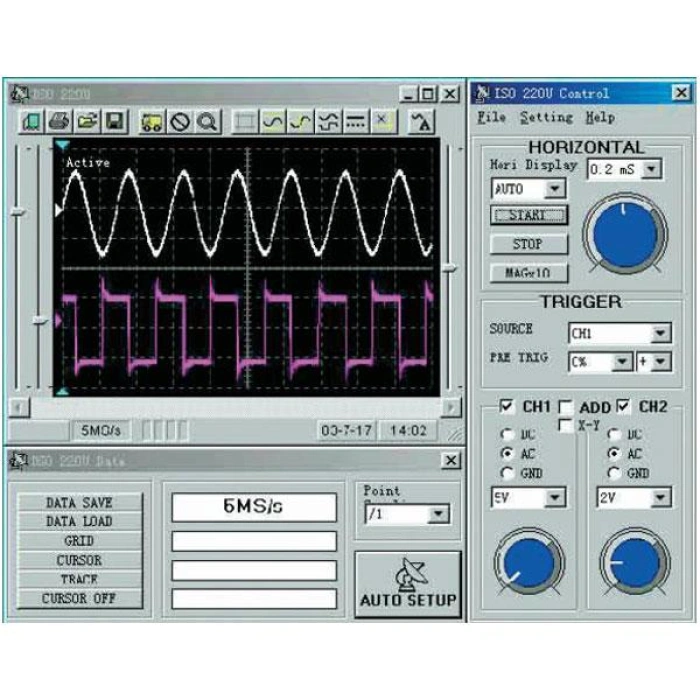
Task: Click the right-side vertical trigger level slider
Action: pyautogui.click(x=450, y=268)
